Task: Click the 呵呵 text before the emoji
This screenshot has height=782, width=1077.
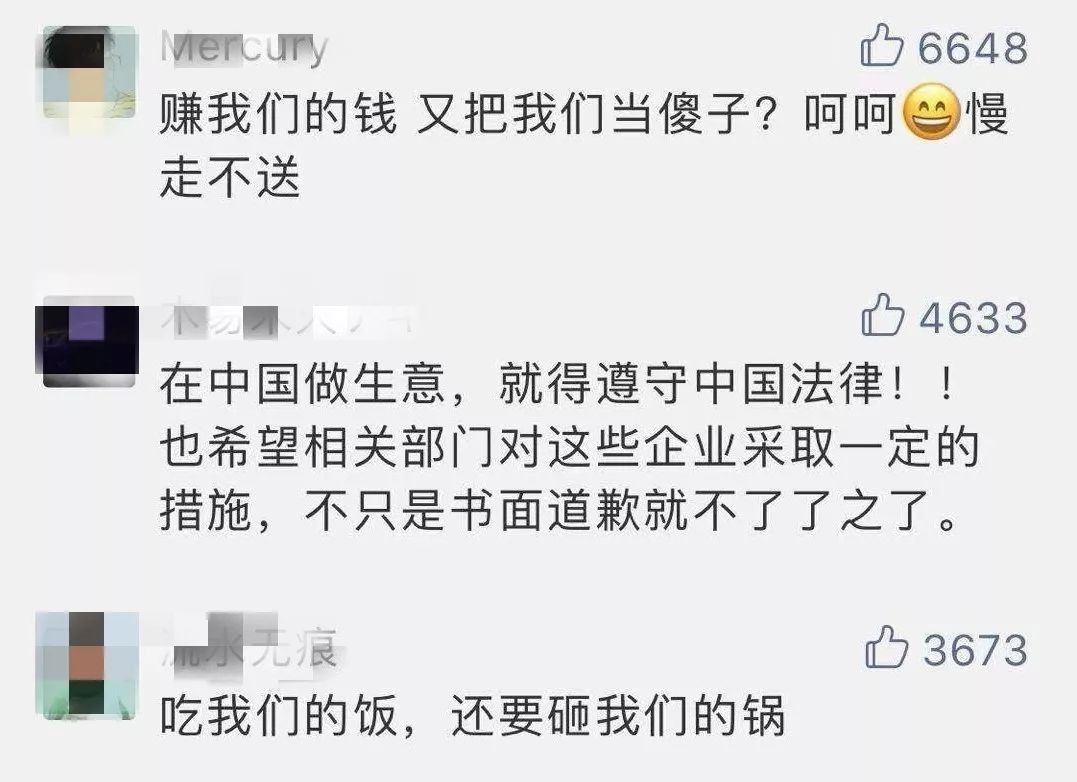Action: (850, 113)
